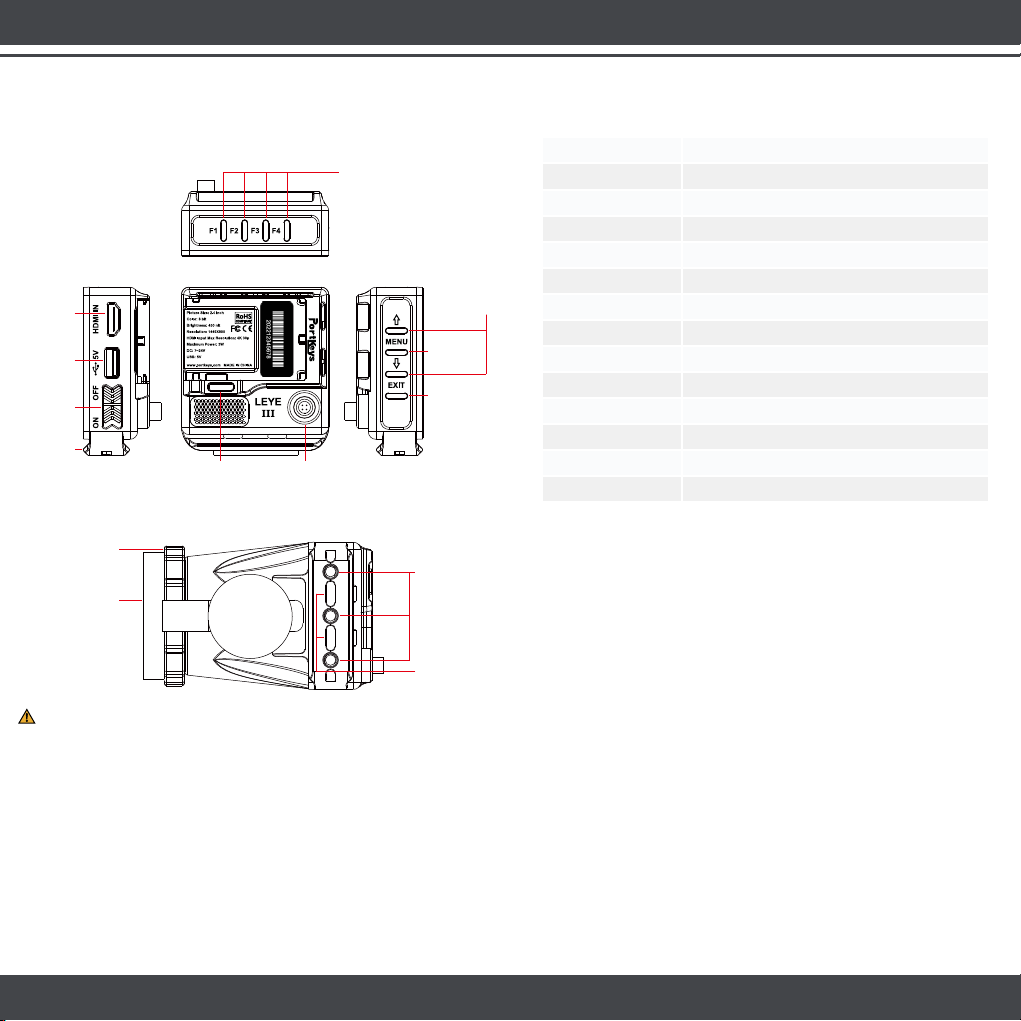
Task: Click the speaker grille mesh
Action: 220,412
